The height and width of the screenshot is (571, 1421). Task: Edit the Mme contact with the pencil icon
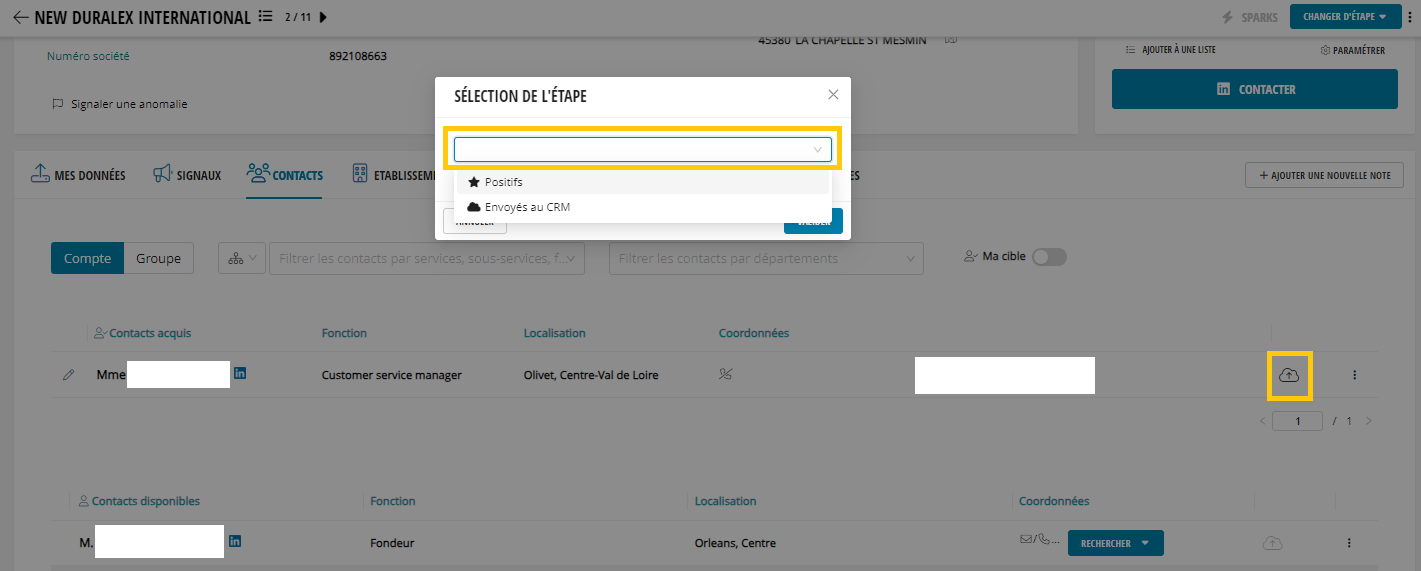[x=69, y=375]
